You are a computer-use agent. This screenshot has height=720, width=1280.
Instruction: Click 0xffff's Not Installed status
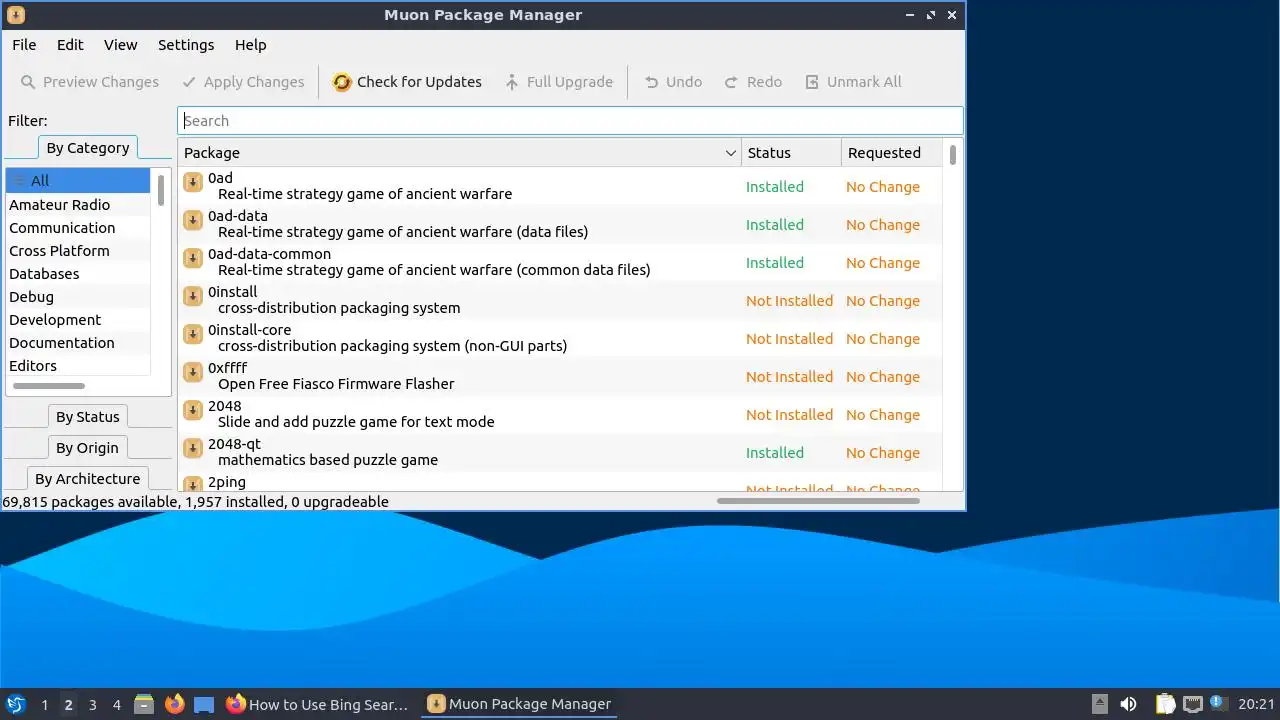(x=789, y=377)
